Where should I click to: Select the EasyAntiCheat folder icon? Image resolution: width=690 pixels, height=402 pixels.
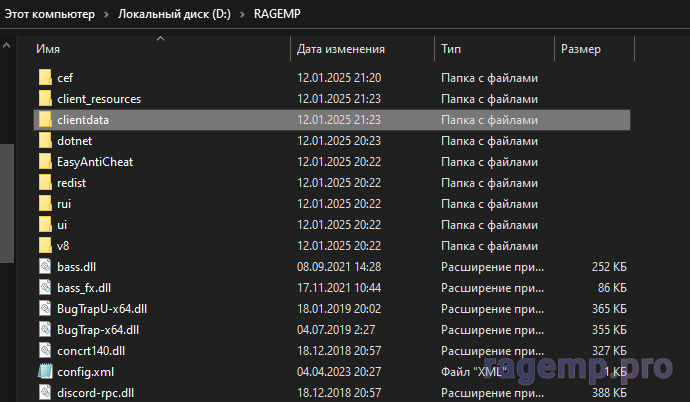tap(45, 162)
